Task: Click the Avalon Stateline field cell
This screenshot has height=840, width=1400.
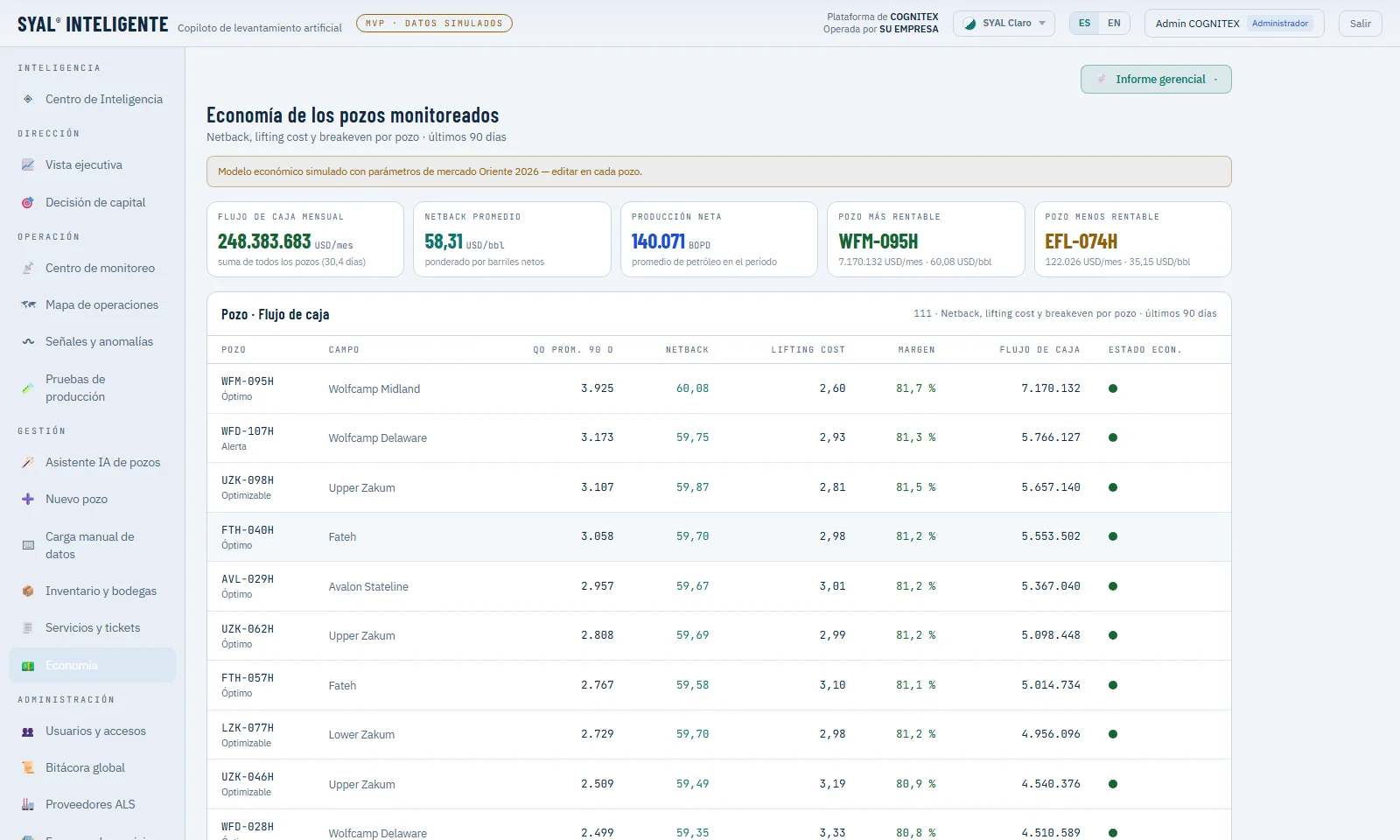Action: [368, 586]
